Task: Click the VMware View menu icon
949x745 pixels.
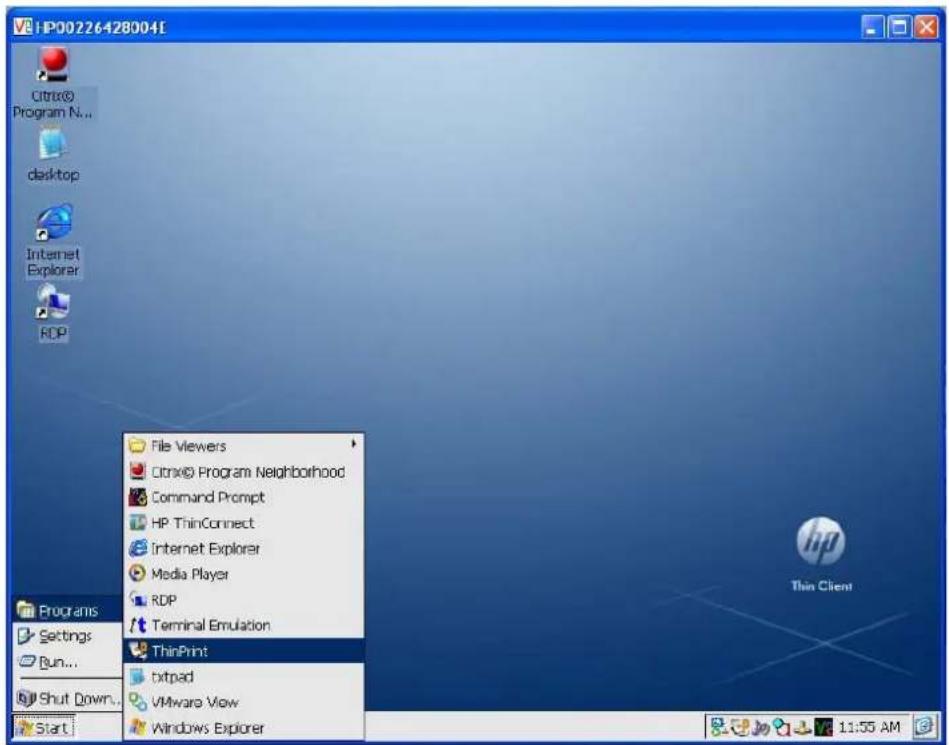Action: click(x=138, y=702)
